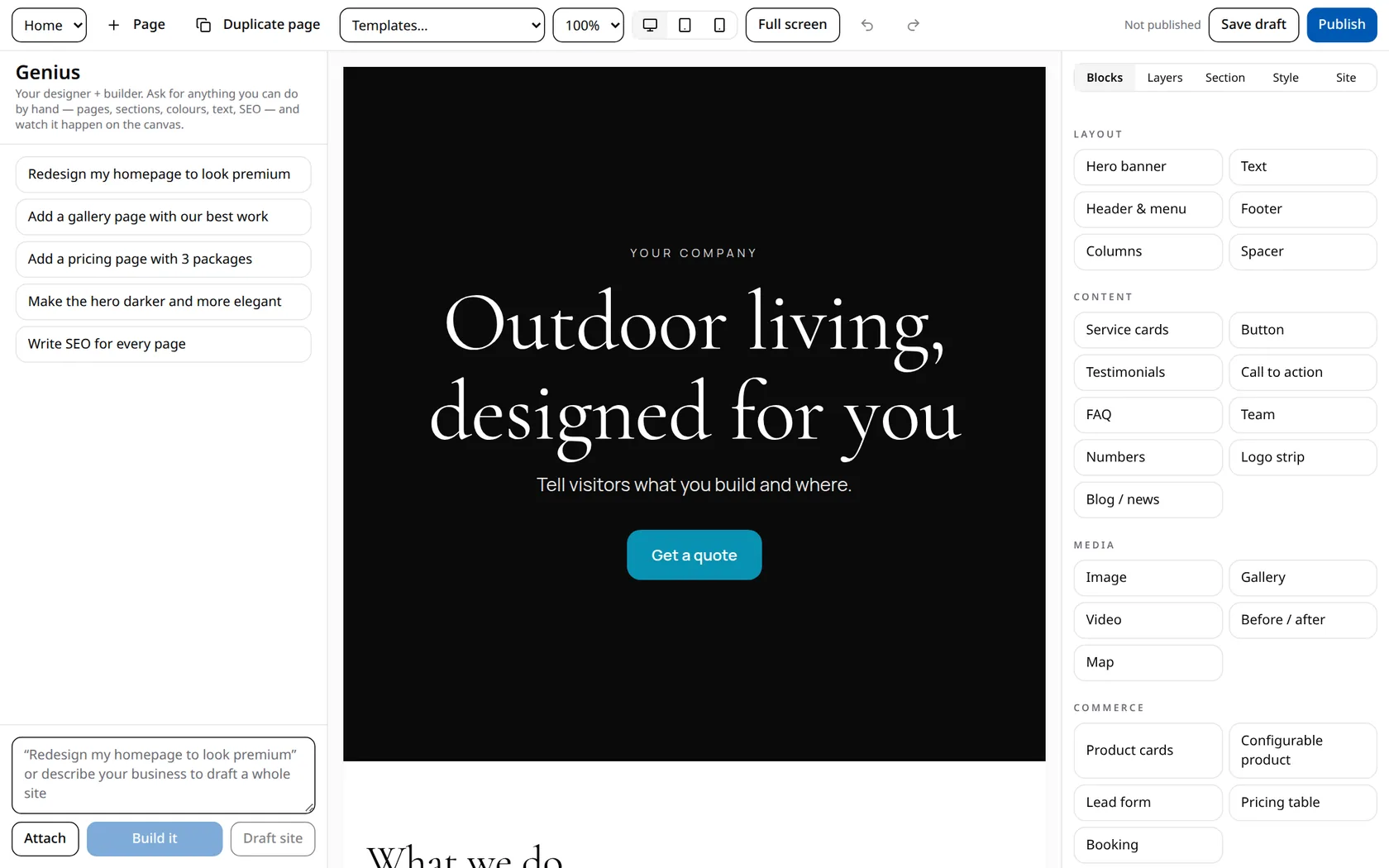The height and width of the screenshot is (868, 1389).
Task: Choose 'Make the hero darker' suggestion
Action: pos(164,302)
